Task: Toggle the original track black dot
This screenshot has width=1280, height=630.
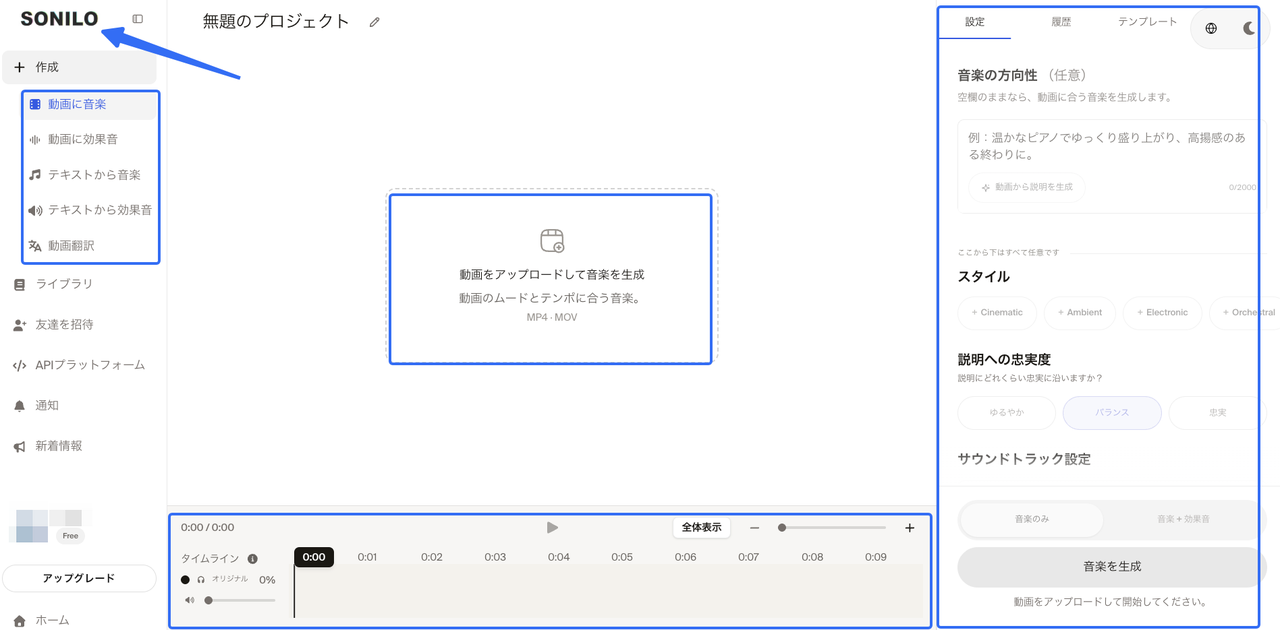Action: pyautogui.click(x=185, y=580)
